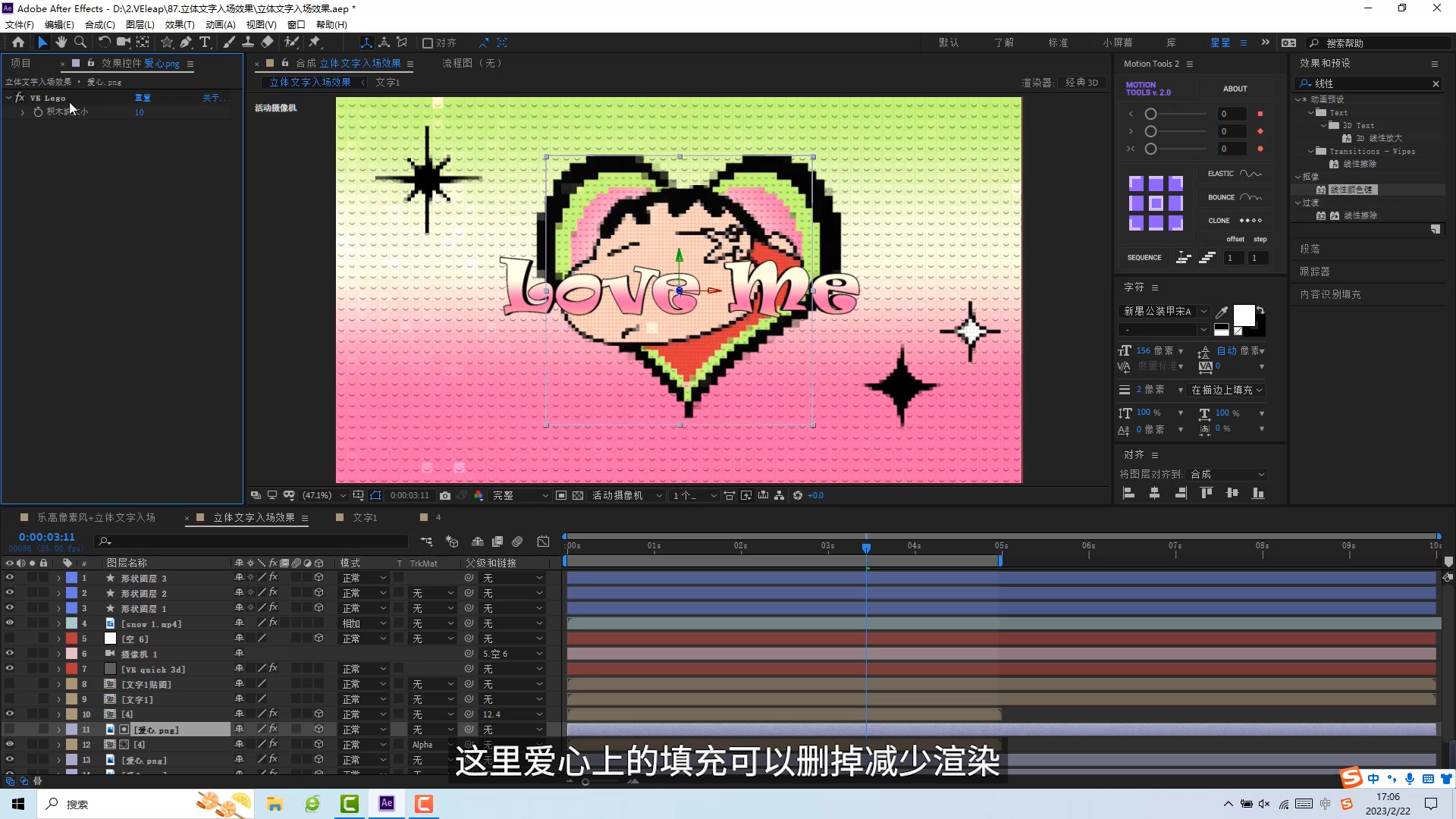Image resolution: width=1456 pixels, height=819 pixels.
Task: Select the Zoom magnifier tool
Action: click(80, 42)
